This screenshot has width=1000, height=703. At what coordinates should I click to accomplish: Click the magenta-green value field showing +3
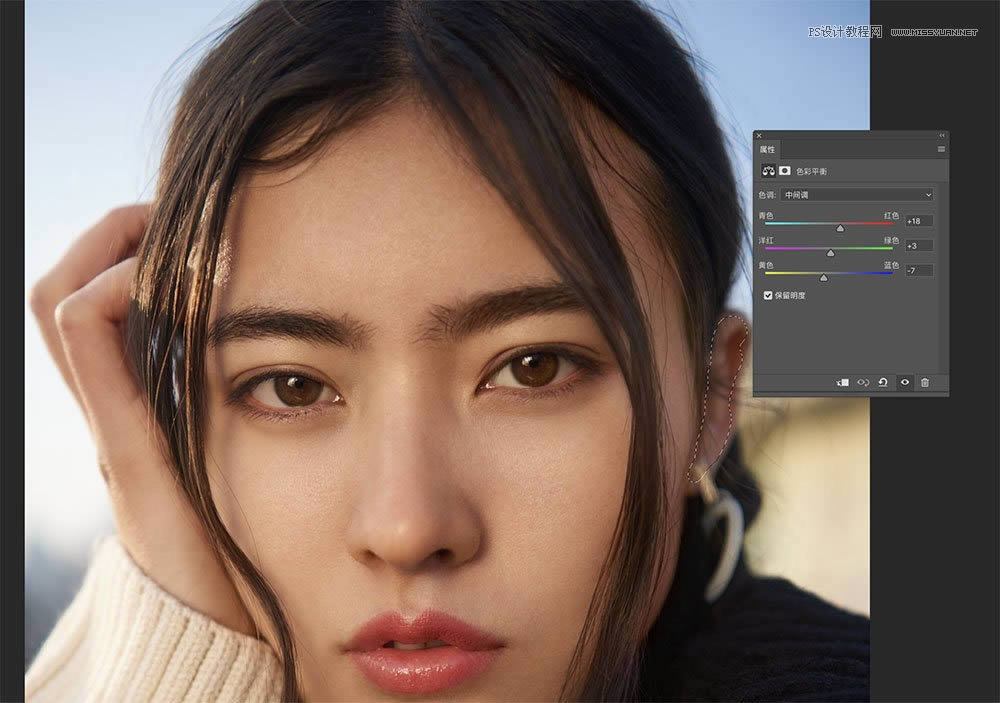[x=919, y=246]
